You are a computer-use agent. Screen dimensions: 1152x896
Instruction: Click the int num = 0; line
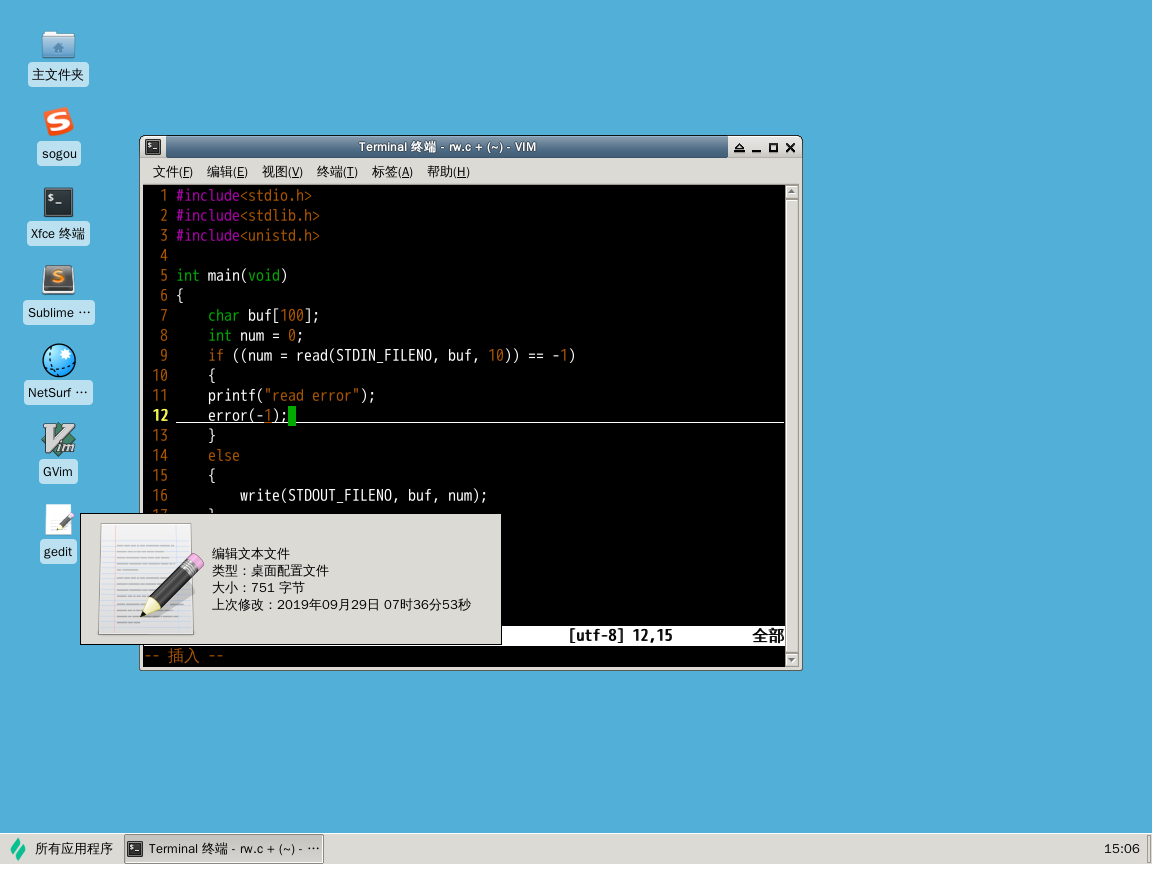(255, 335)
